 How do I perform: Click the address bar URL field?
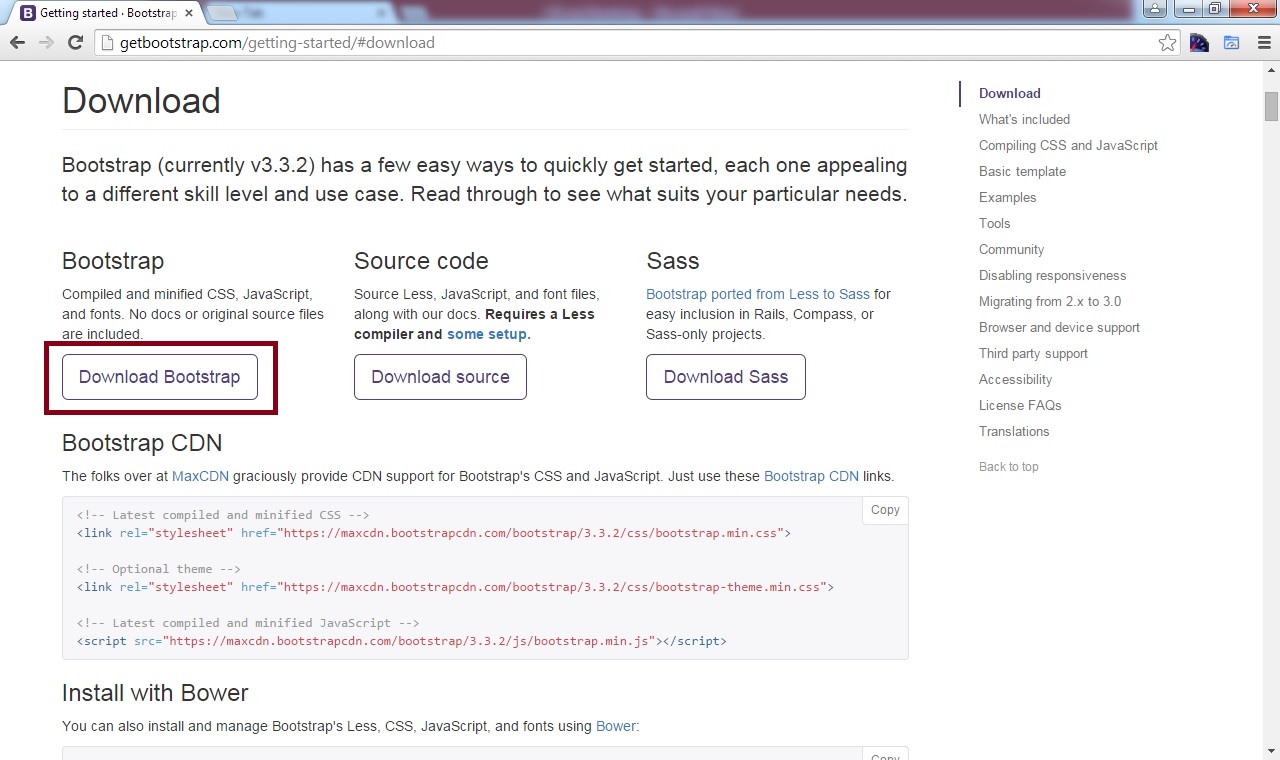[x=630, y=43]
